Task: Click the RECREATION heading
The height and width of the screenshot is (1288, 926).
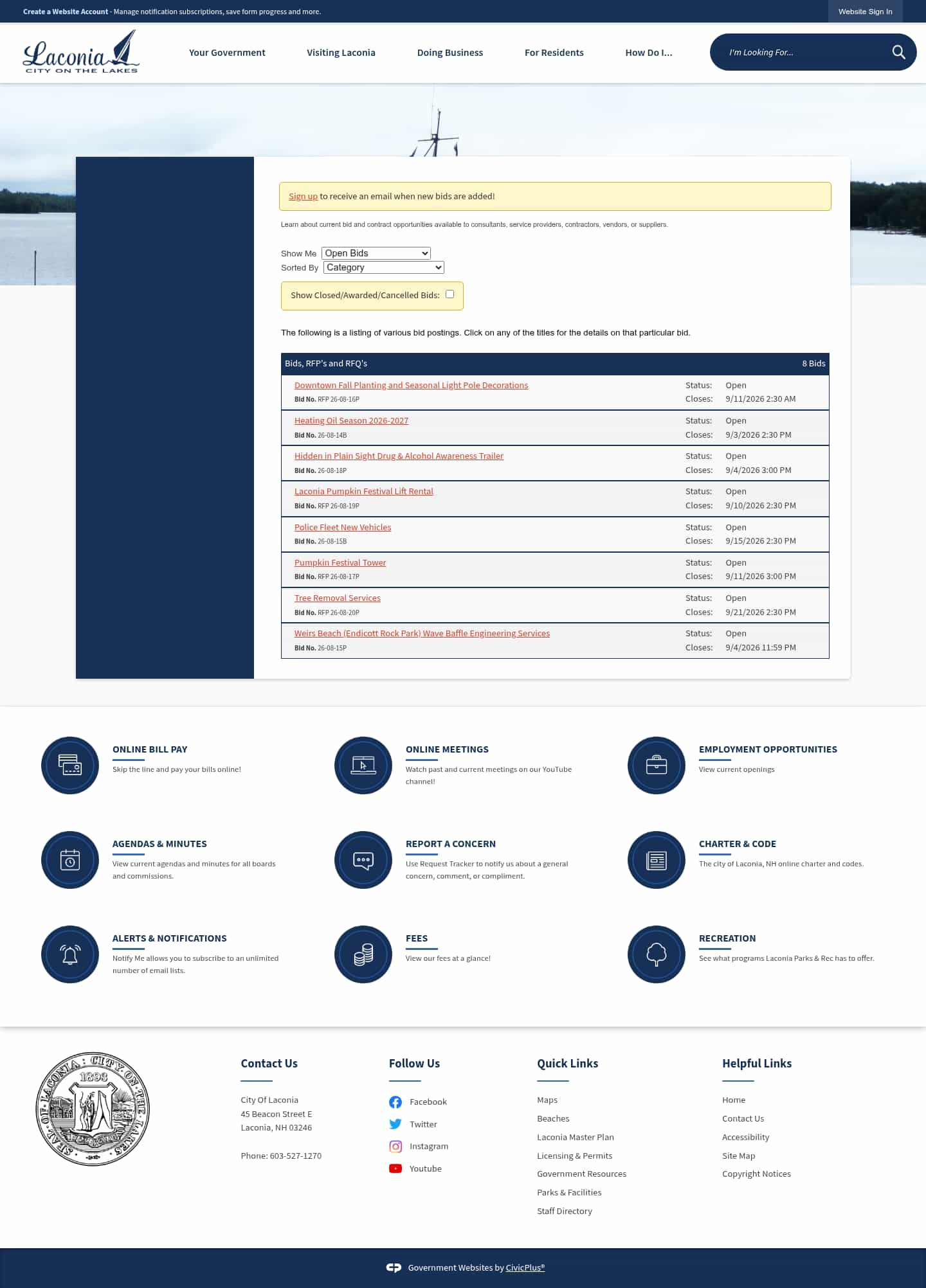Action: pyautogui.click(x=727, y=938)
